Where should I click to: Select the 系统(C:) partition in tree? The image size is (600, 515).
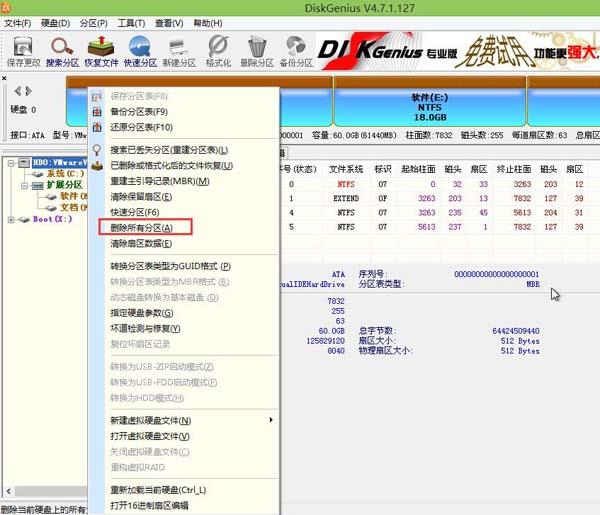coord(65,174)
